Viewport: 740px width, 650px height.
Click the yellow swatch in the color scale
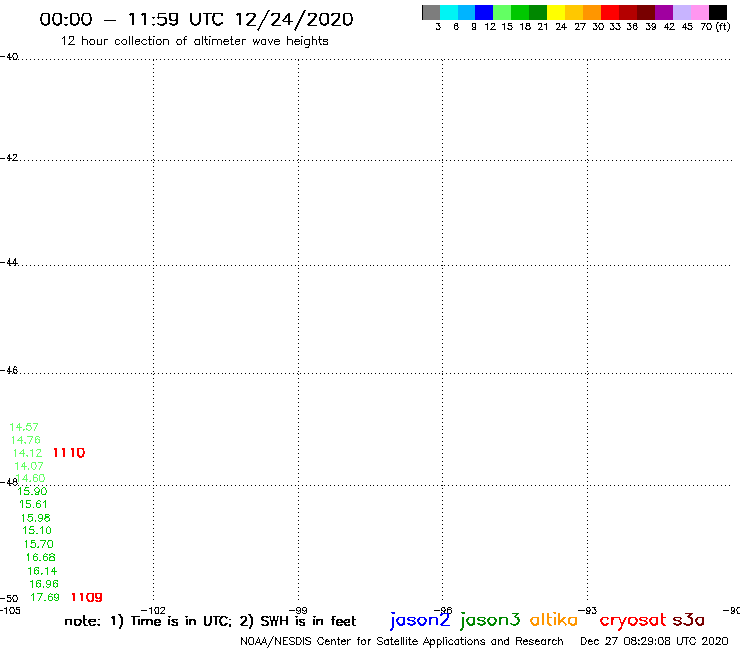coord(556,12)
